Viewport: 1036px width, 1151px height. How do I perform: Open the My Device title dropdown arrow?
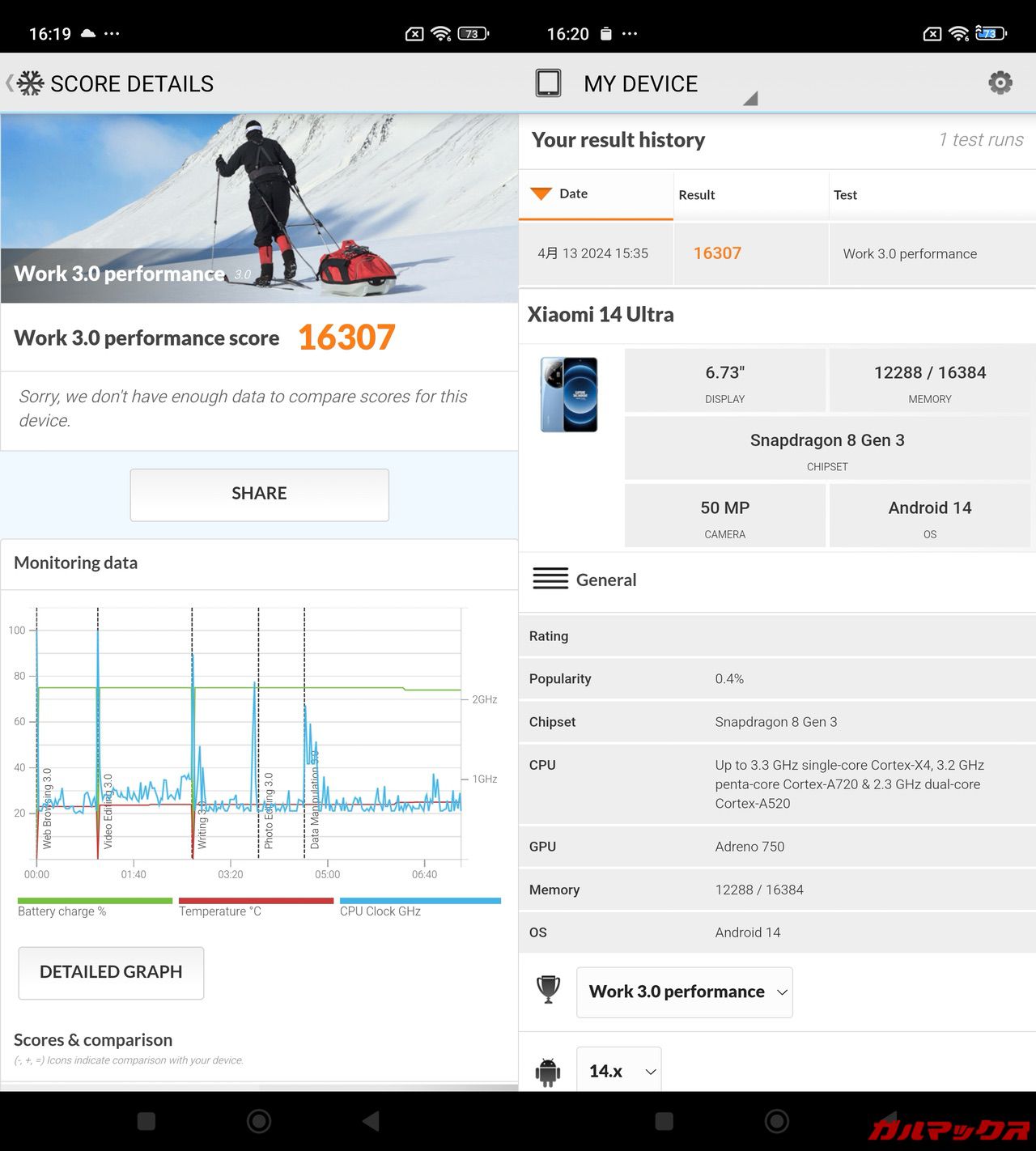(750, 98)
